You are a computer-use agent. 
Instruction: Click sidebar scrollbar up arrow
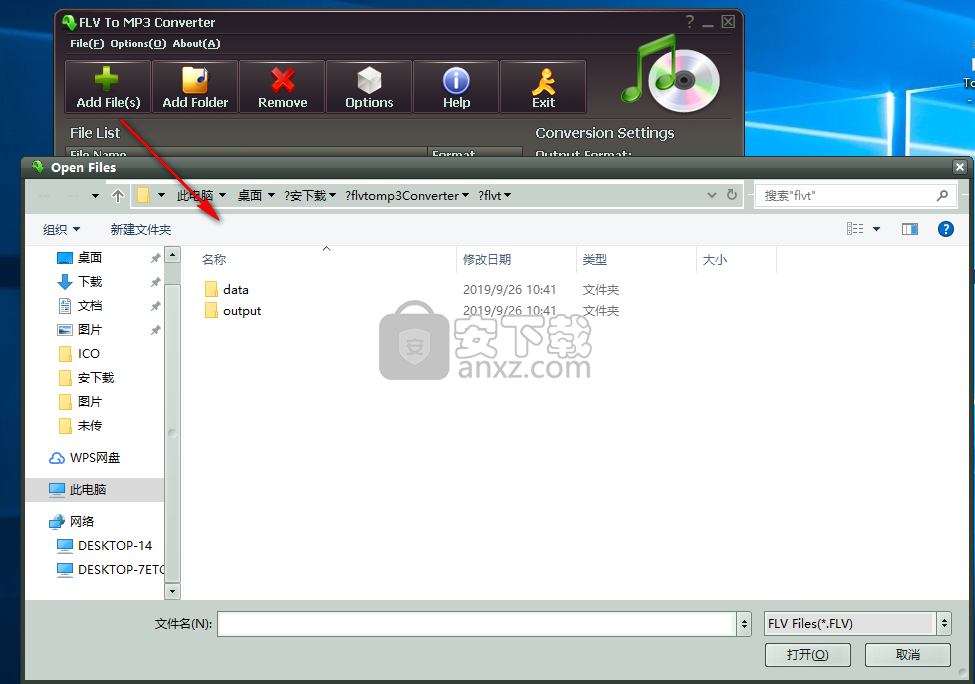click(172, 254)
